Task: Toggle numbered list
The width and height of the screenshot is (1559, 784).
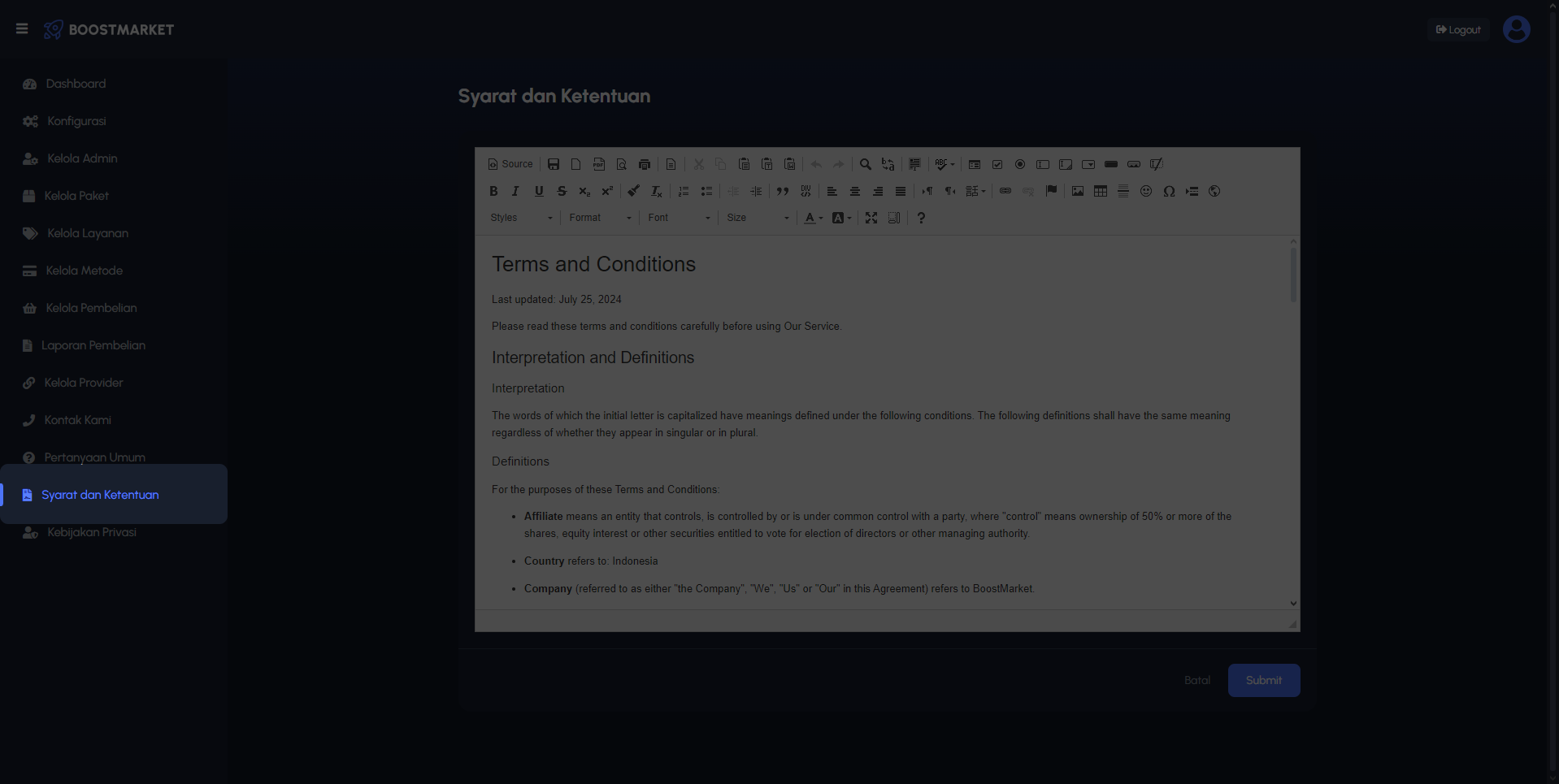Action: coord(684,191)
